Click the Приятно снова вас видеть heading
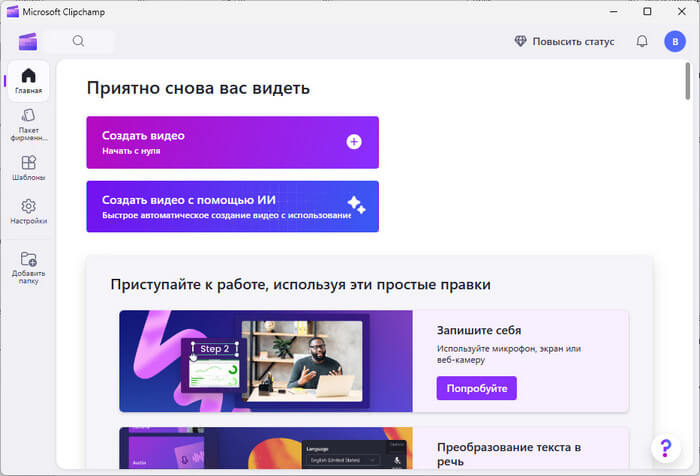Screen dimensions: 700x476 point(198,88)
